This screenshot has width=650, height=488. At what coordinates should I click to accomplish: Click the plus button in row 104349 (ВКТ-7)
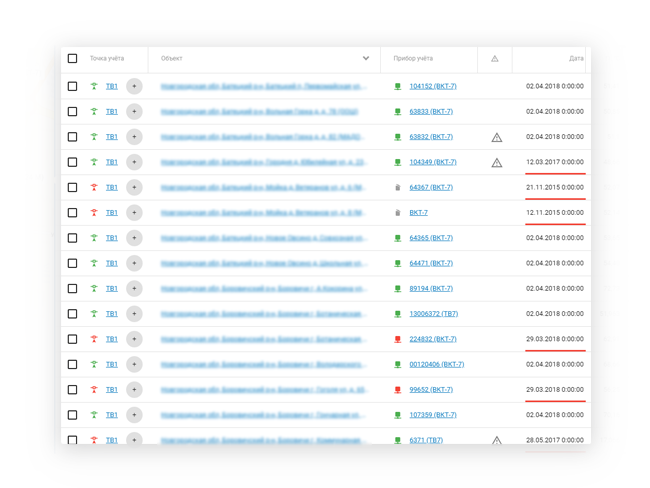pos(134,162)
